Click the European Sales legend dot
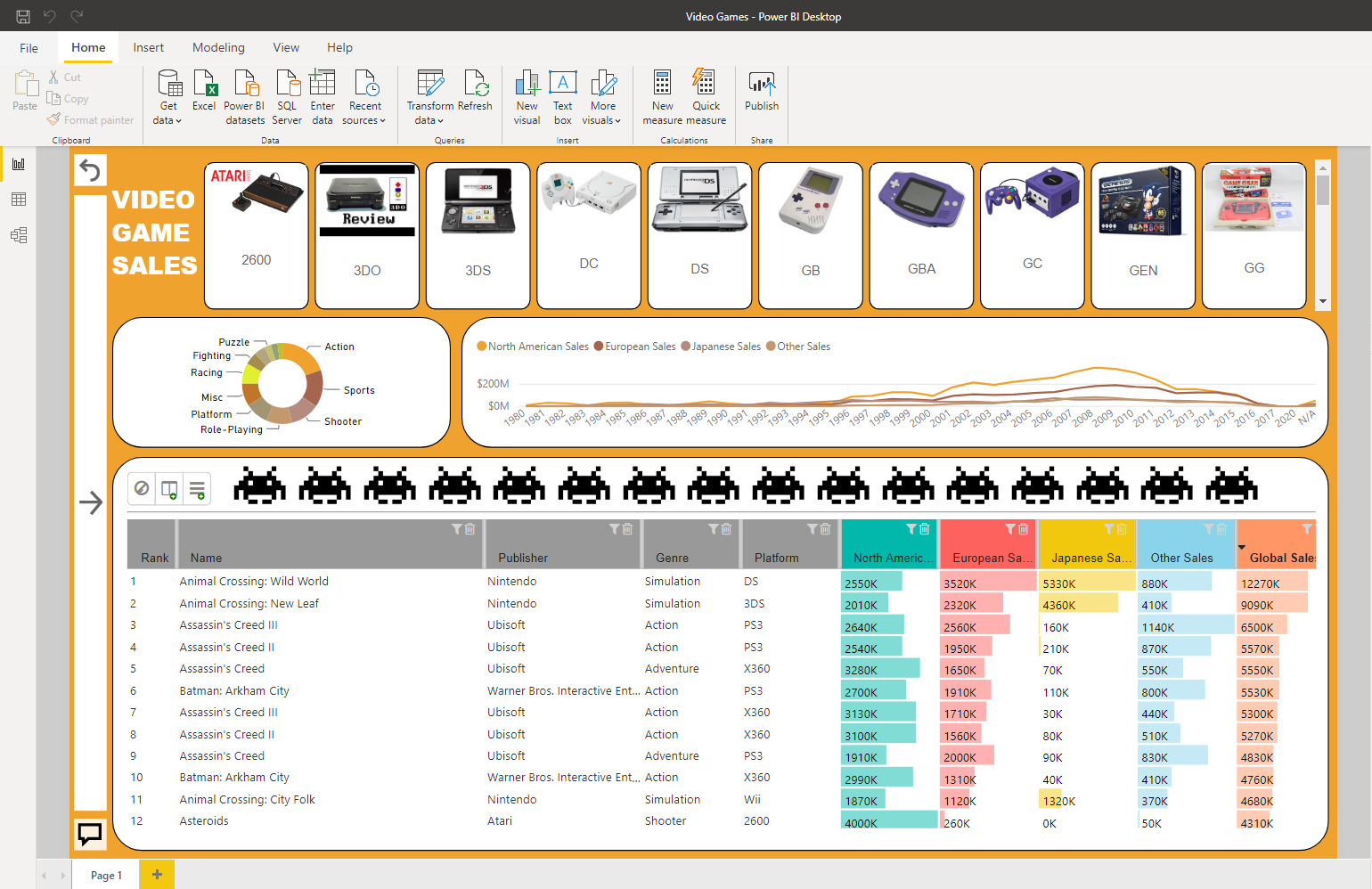Image resolution: width=1372 pixels, height=889 pixels. point(599,347)
